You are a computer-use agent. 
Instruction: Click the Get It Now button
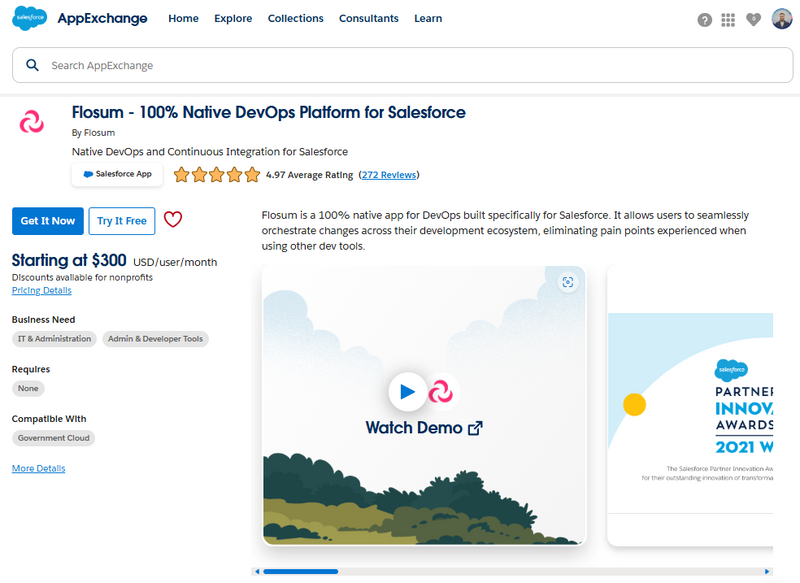(47, 221)
